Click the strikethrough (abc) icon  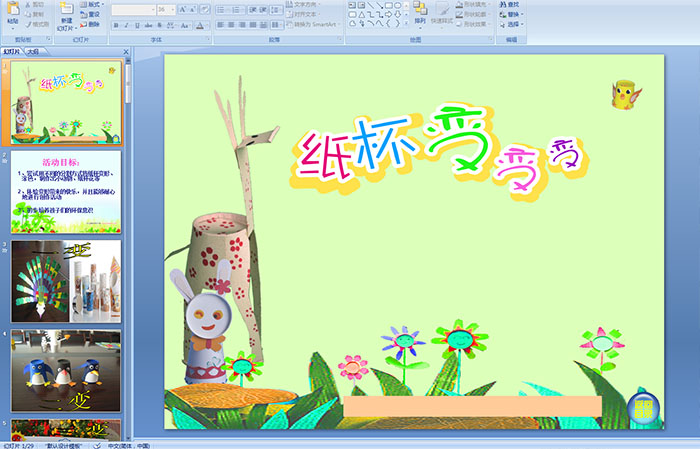click(149, 25)
